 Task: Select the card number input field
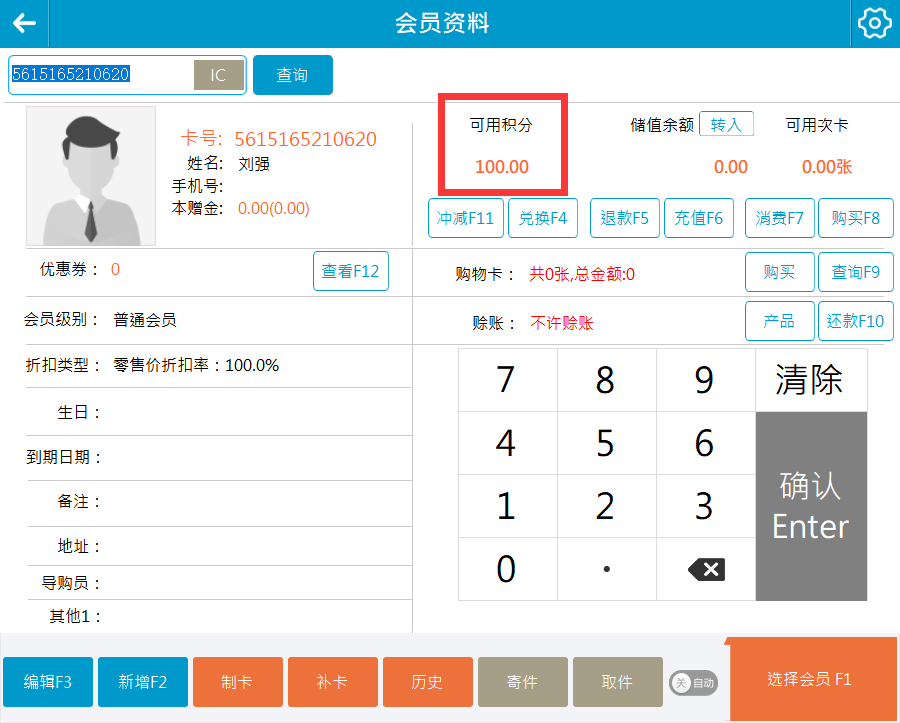(x=100, y=75)
